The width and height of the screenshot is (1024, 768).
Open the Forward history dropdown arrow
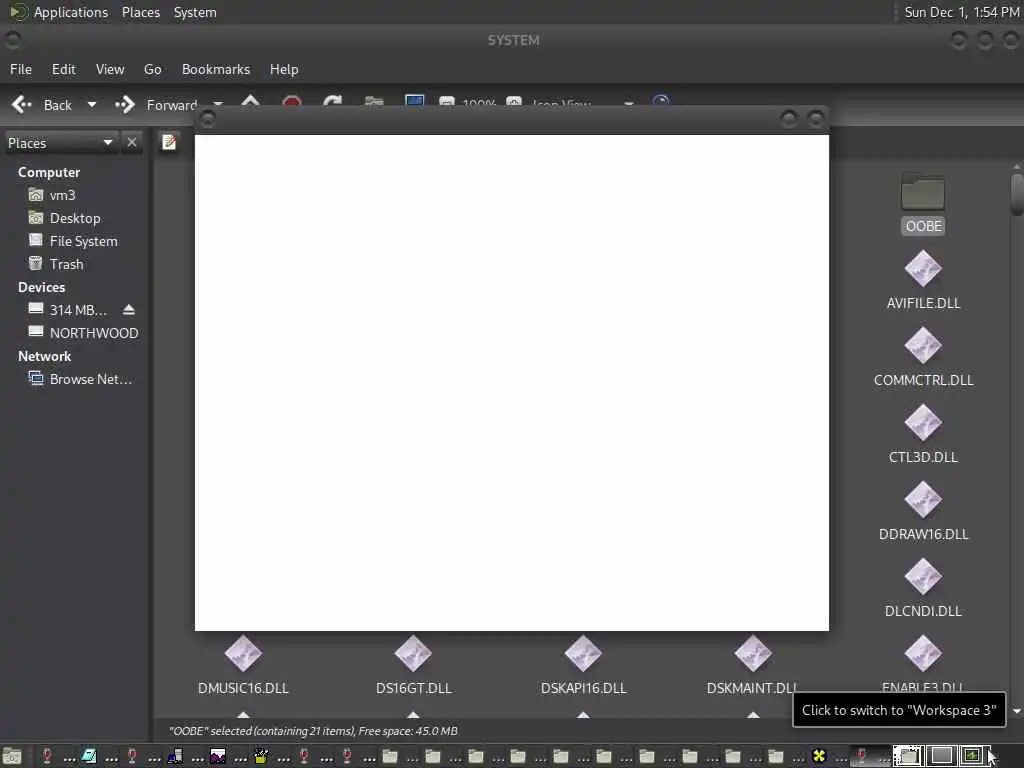pos(218,104)
